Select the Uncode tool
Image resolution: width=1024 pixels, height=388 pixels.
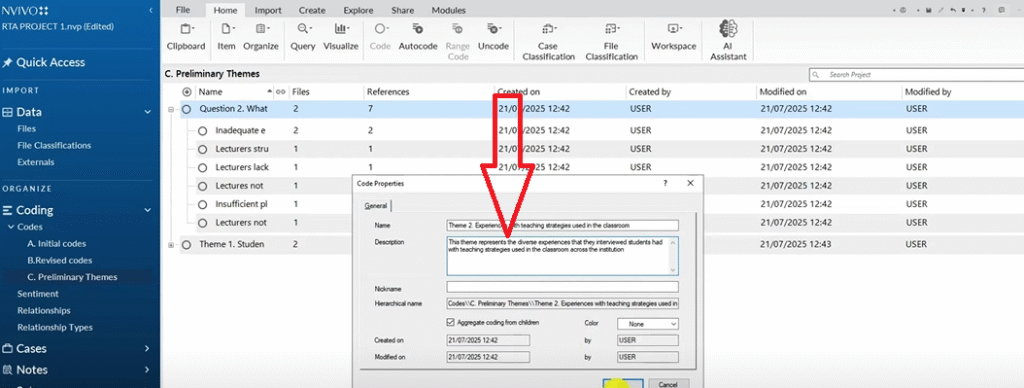click(x=493, y=37)
